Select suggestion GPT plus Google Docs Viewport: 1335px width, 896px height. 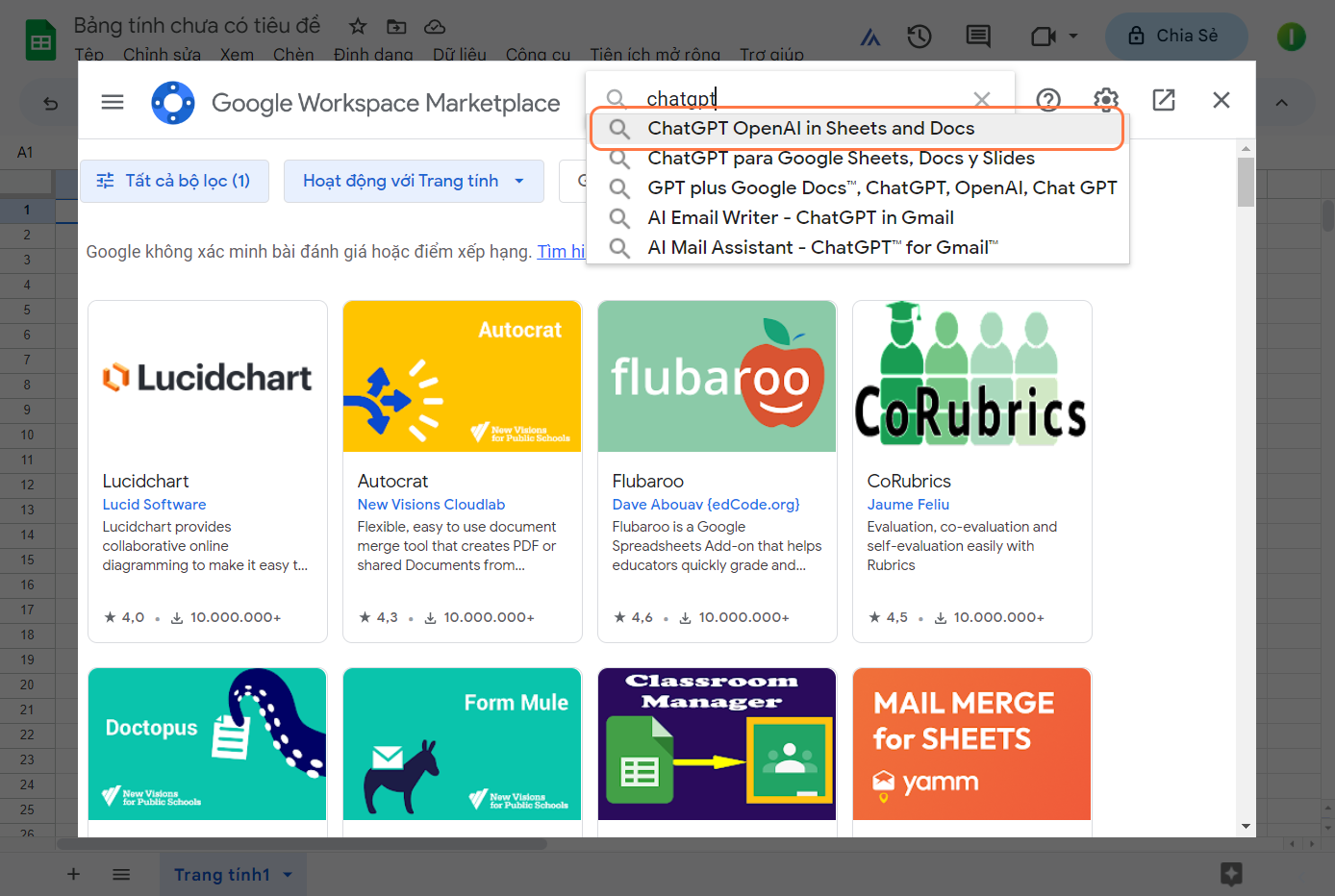pyautogui.click(x=857, y=187)
